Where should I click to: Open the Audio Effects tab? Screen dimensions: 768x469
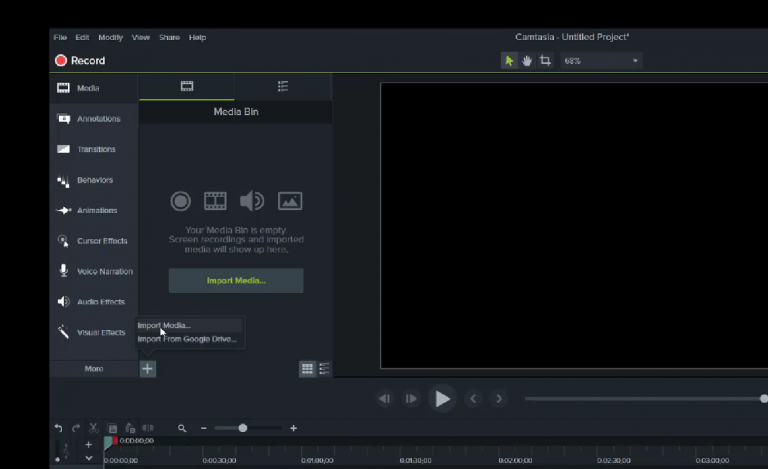pyautogui.click(x=94, y=302)
